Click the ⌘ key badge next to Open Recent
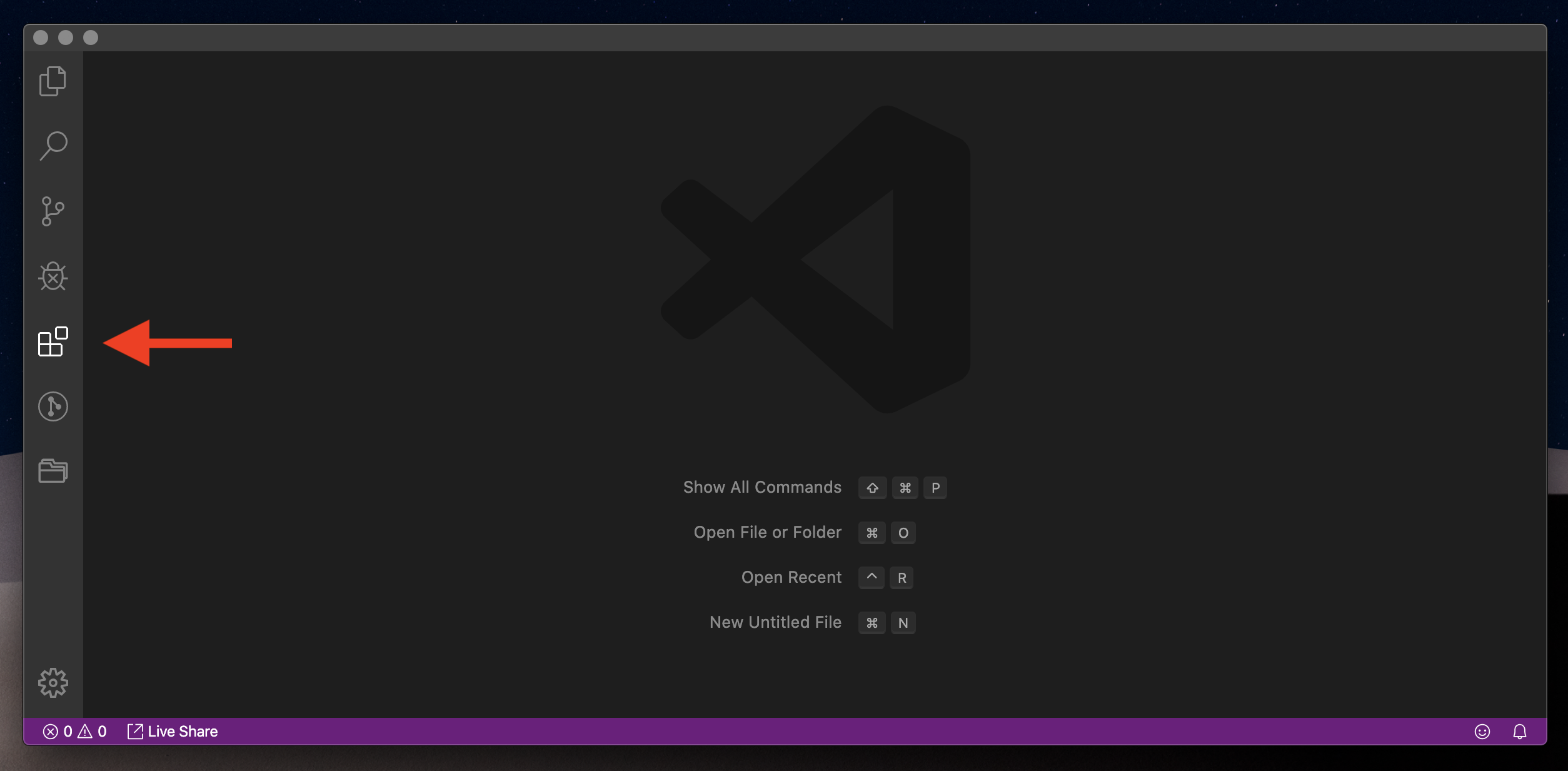This screenshot has width=1568, height=771. 870,577
